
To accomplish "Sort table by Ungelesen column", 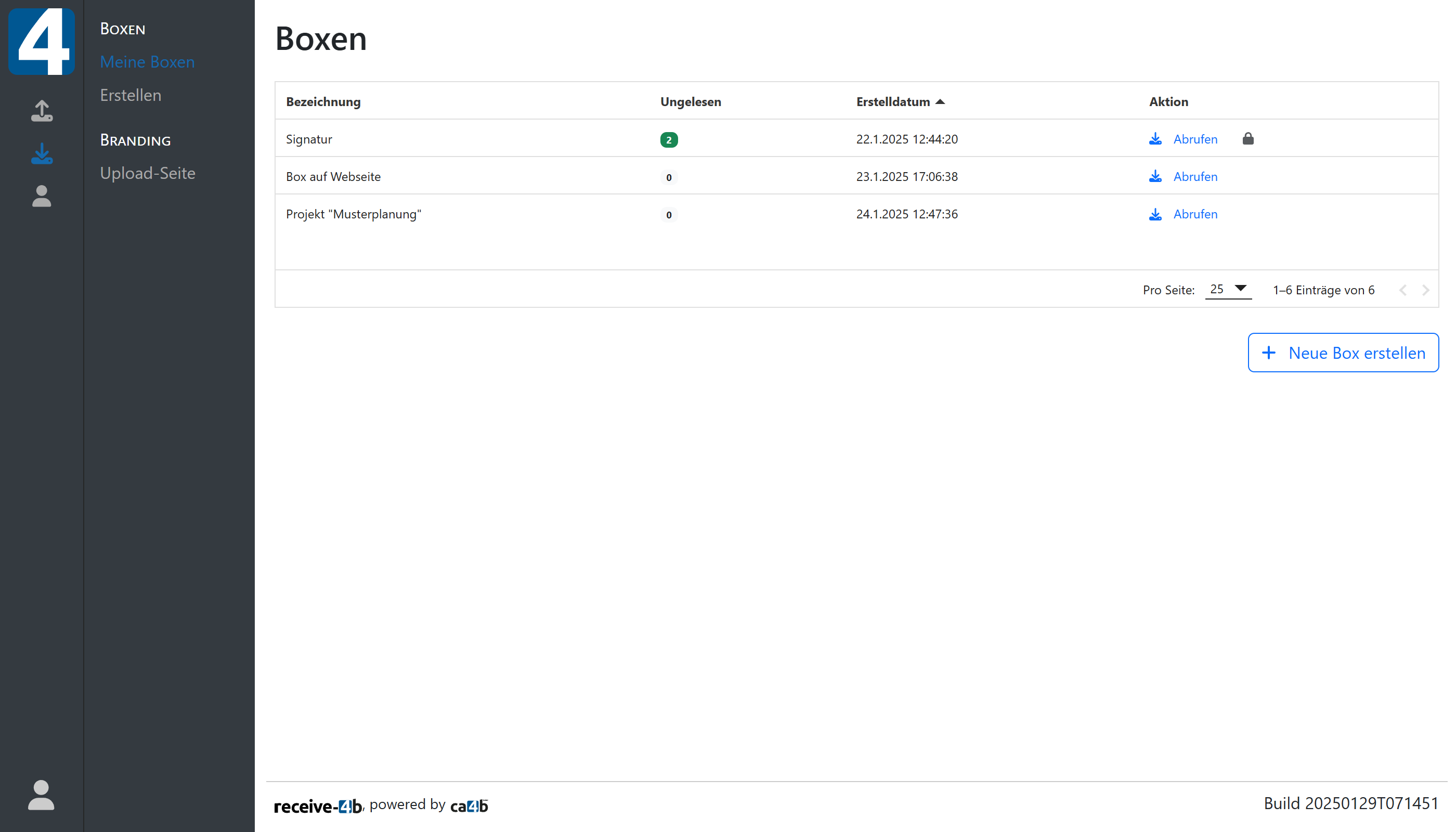I will coord(690,102).
